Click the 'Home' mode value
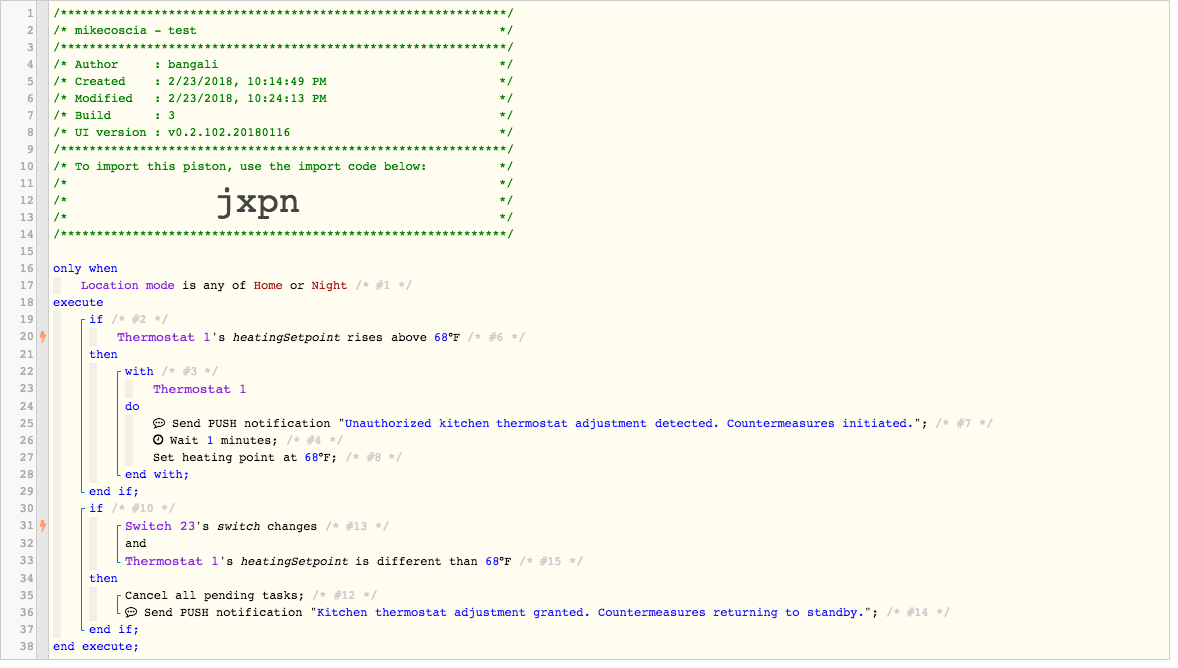The width and height of the screenshot is (1178, 668). pos(268,286)
